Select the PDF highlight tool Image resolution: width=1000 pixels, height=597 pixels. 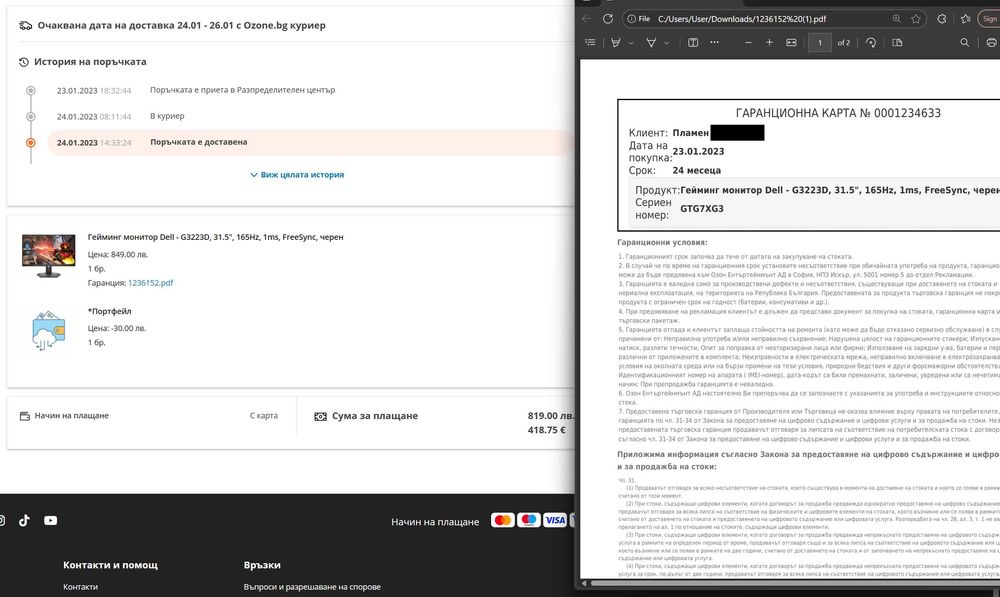615,42
